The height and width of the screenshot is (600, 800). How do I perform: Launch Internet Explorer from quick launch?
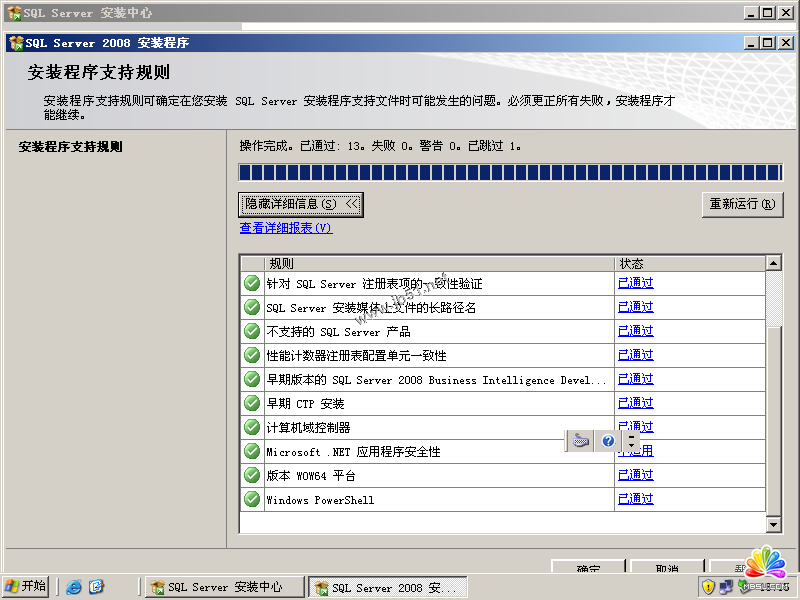pyautogui.click(x=74, y=587)
